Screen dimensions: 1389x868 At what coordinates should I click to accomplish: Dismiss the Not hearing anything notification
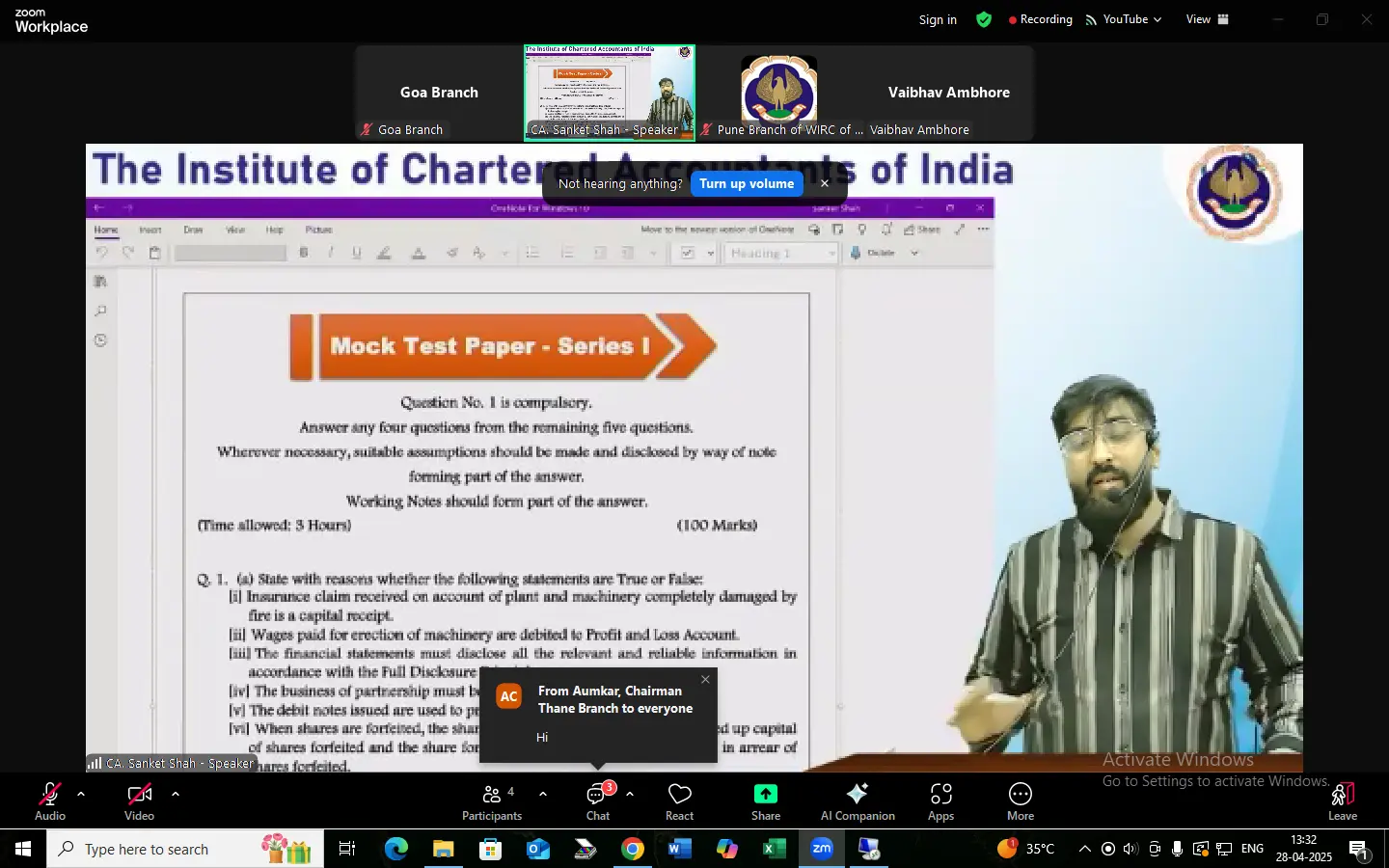coord(825,183)
